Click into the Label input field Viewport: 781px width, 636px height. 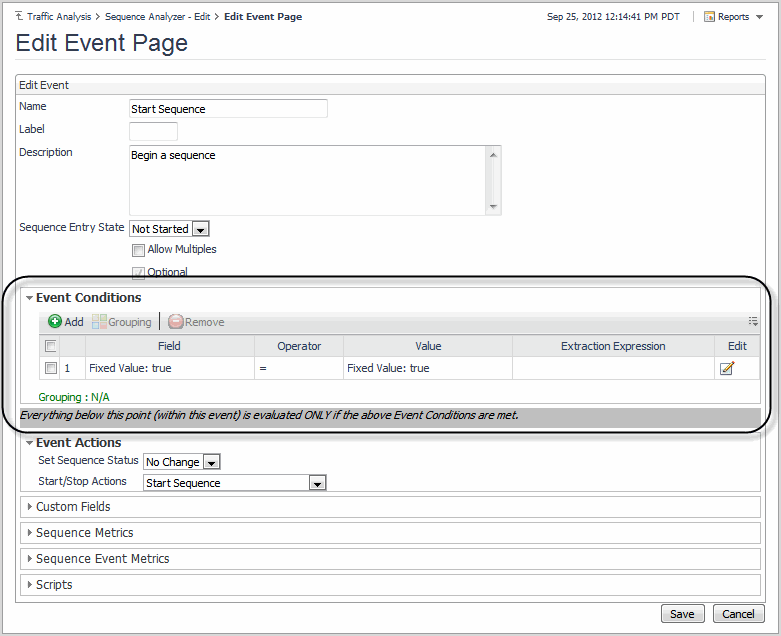(x=153, y=131)
